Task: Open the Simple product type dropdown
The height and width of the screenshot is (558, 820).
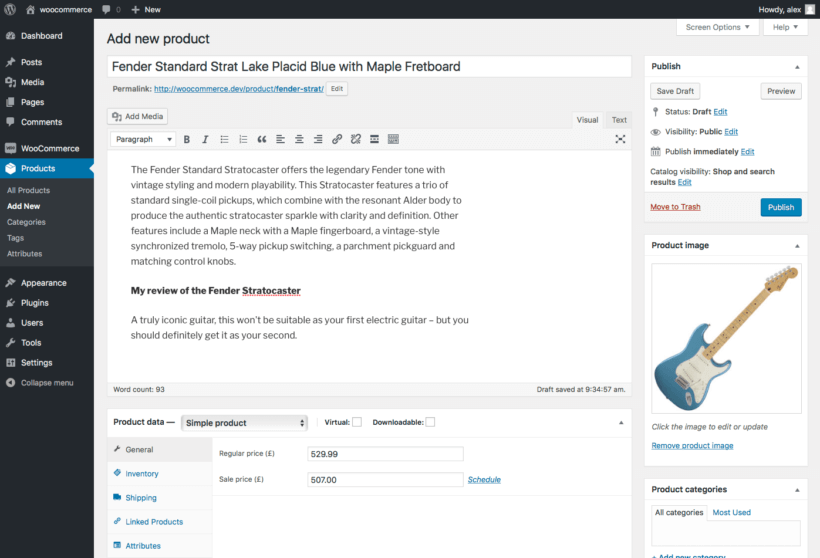Action: coord(244,423)
